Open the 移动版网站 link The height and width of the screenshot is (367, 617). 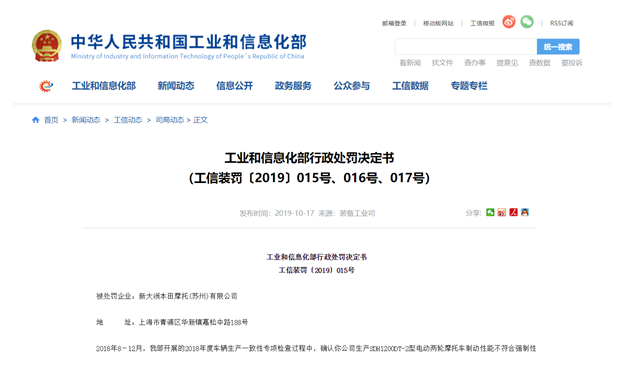[438, 23]
